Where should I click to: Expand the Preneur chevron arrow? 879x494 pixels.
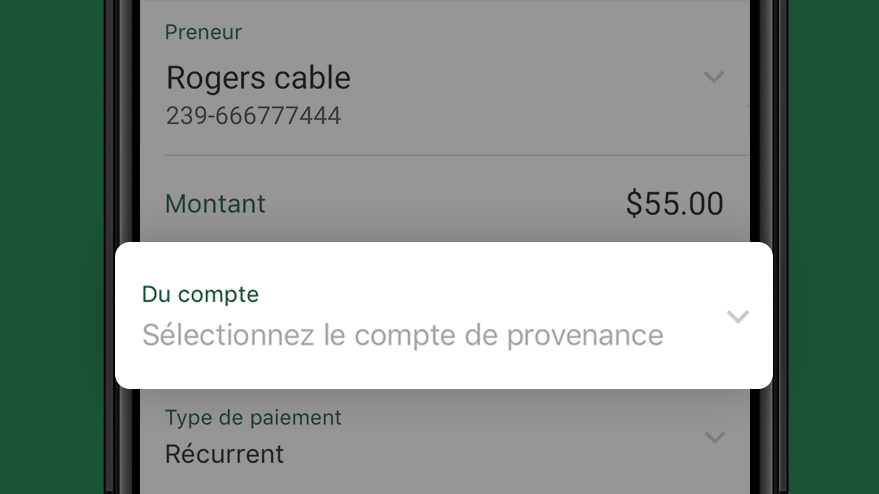(x=714, y=77)
